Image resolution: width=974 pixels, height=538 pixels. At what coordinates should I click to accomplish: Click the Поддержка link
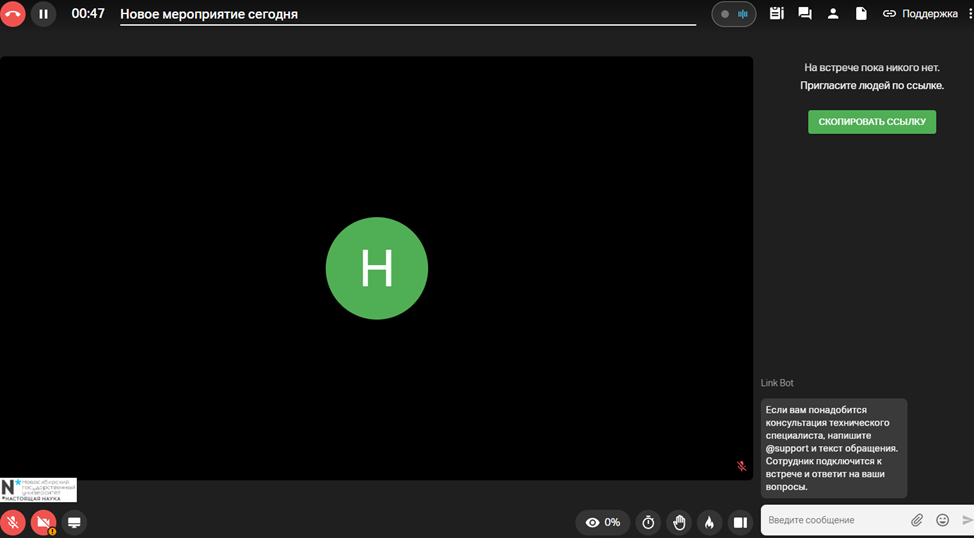pos(920,14)
